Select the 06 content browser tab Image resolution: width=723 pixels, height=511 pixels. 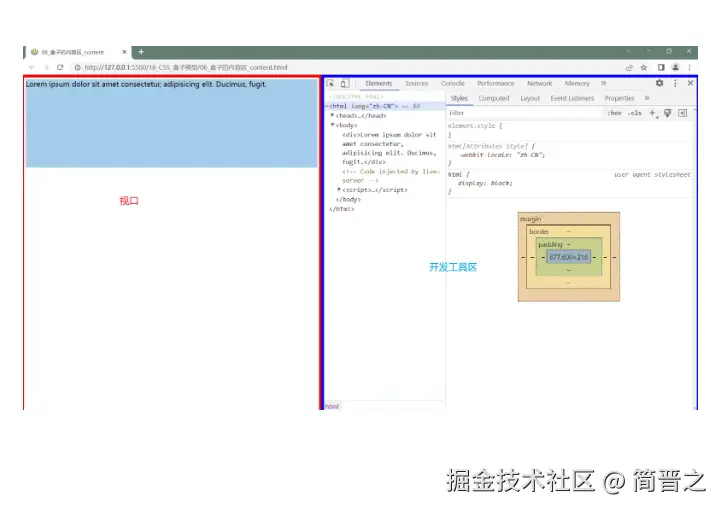[72, 52]
